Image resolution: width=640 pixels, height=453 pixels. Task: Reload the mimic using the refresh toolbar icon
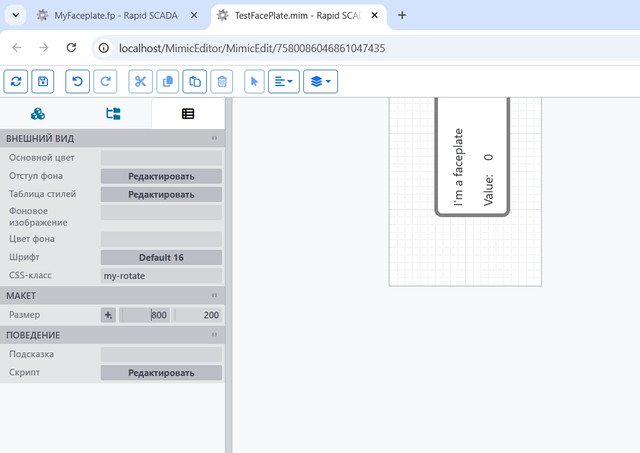16,82
